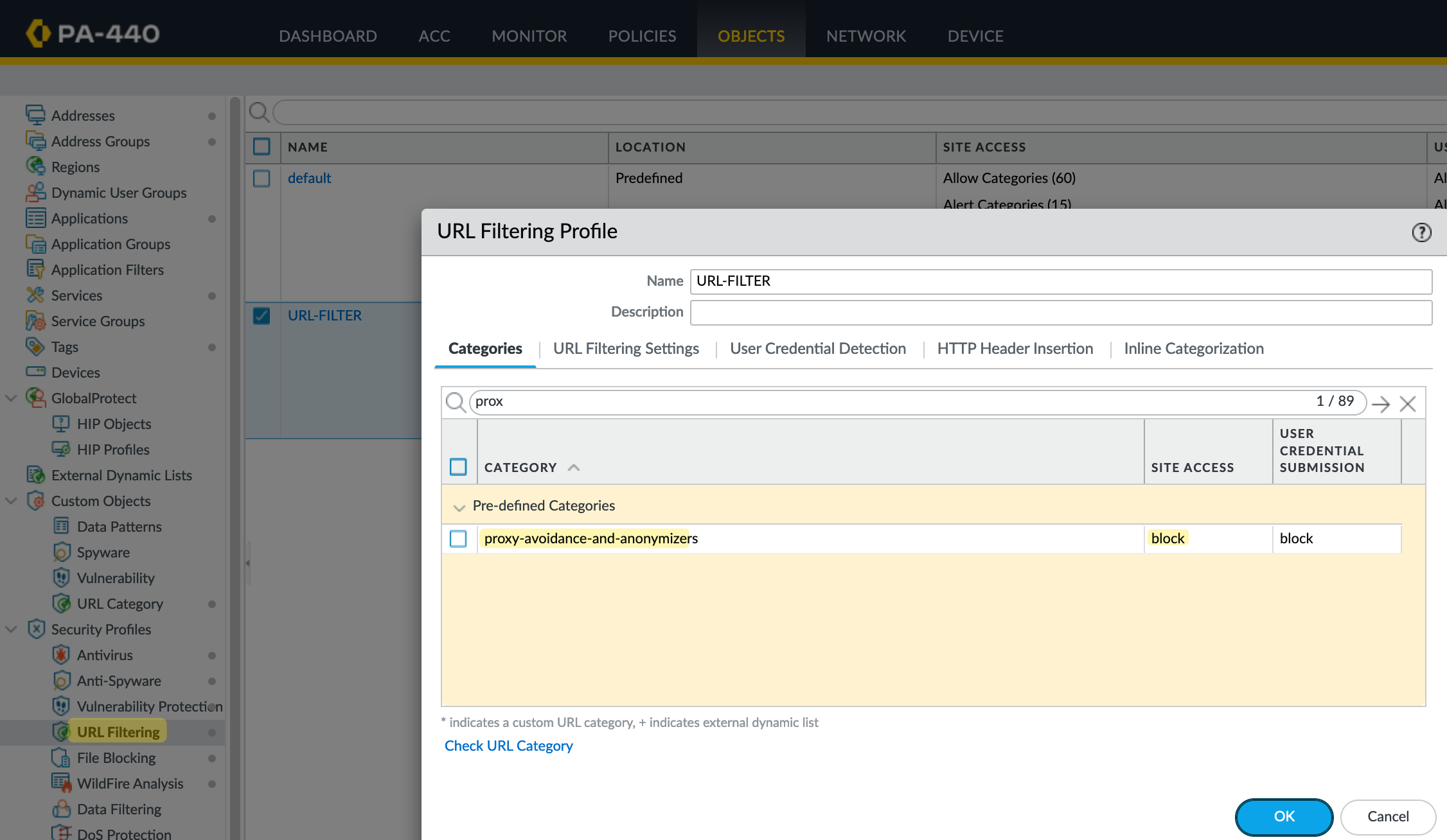Click the help question mark icon
This screenshot has height=840, width=1447.
pos(1421,232)
